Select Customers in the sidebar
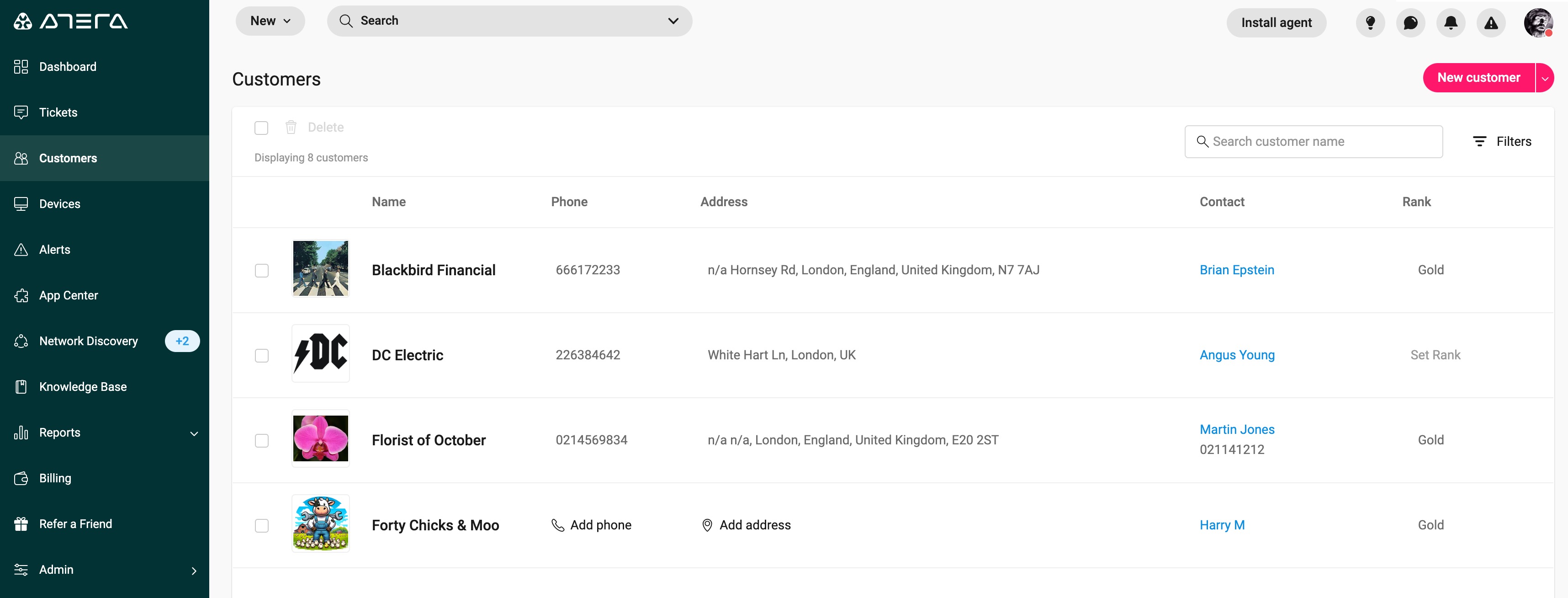Screen dimensions: 1568x598 (104, 158)
